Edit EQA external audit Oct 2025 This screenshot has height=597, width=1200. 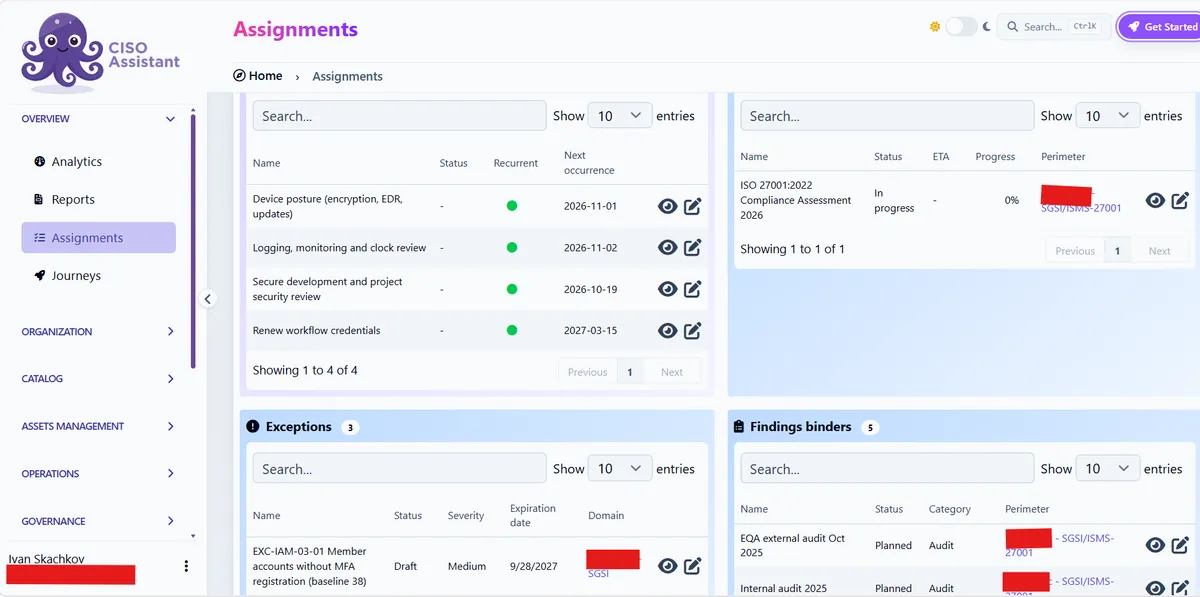pos(1180,545)
